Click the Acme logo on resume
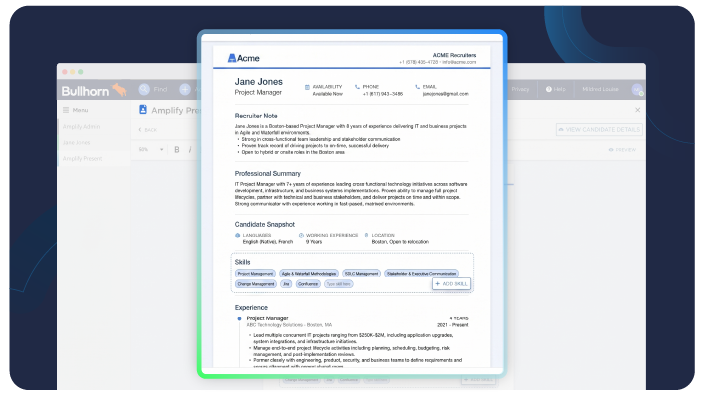The image size is (705, 396). 243,58
